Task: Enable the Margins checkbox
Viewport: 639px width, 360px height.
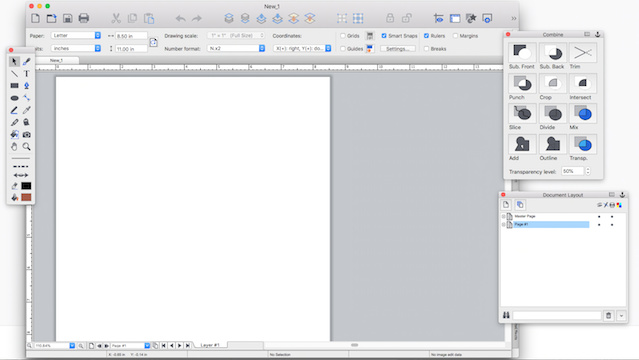Action: tap(455, 36)
